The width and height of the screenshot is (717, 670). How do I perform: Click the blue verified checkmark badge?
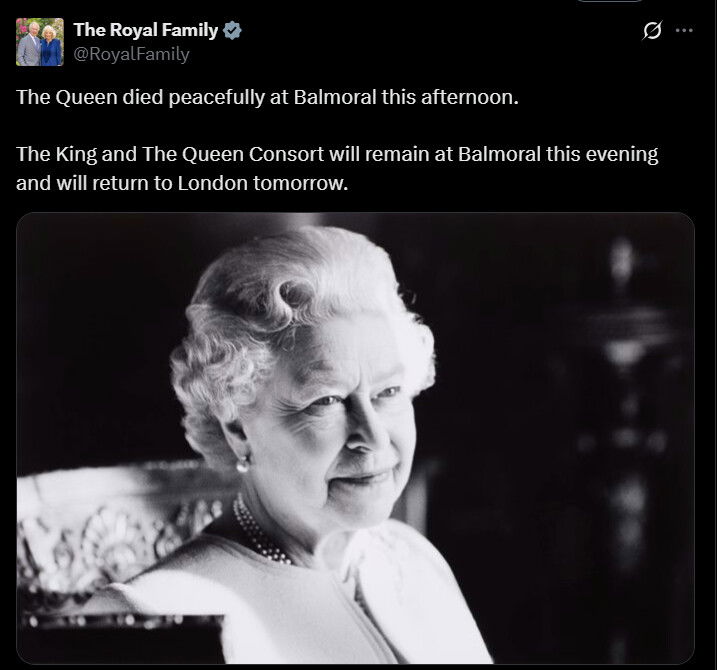point(232,30)
